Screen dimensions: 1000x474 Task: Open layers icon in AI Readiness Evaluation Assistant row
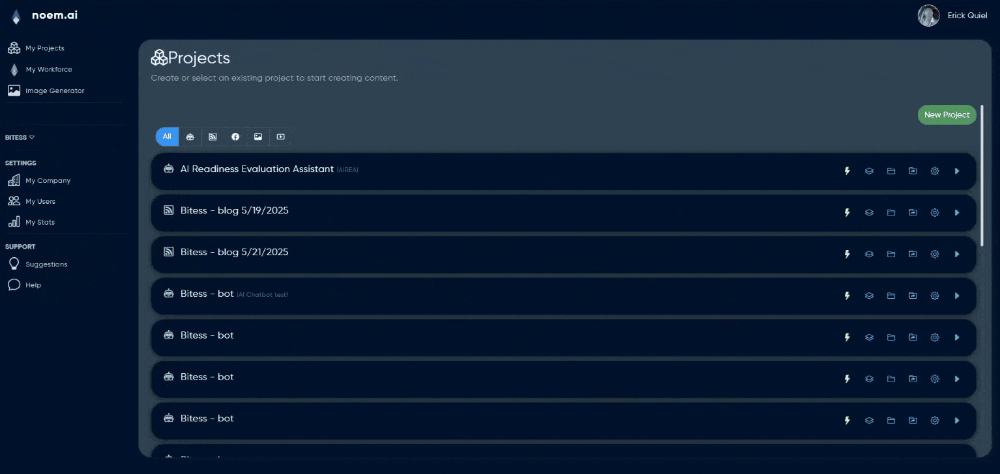[x=869, y=171]
